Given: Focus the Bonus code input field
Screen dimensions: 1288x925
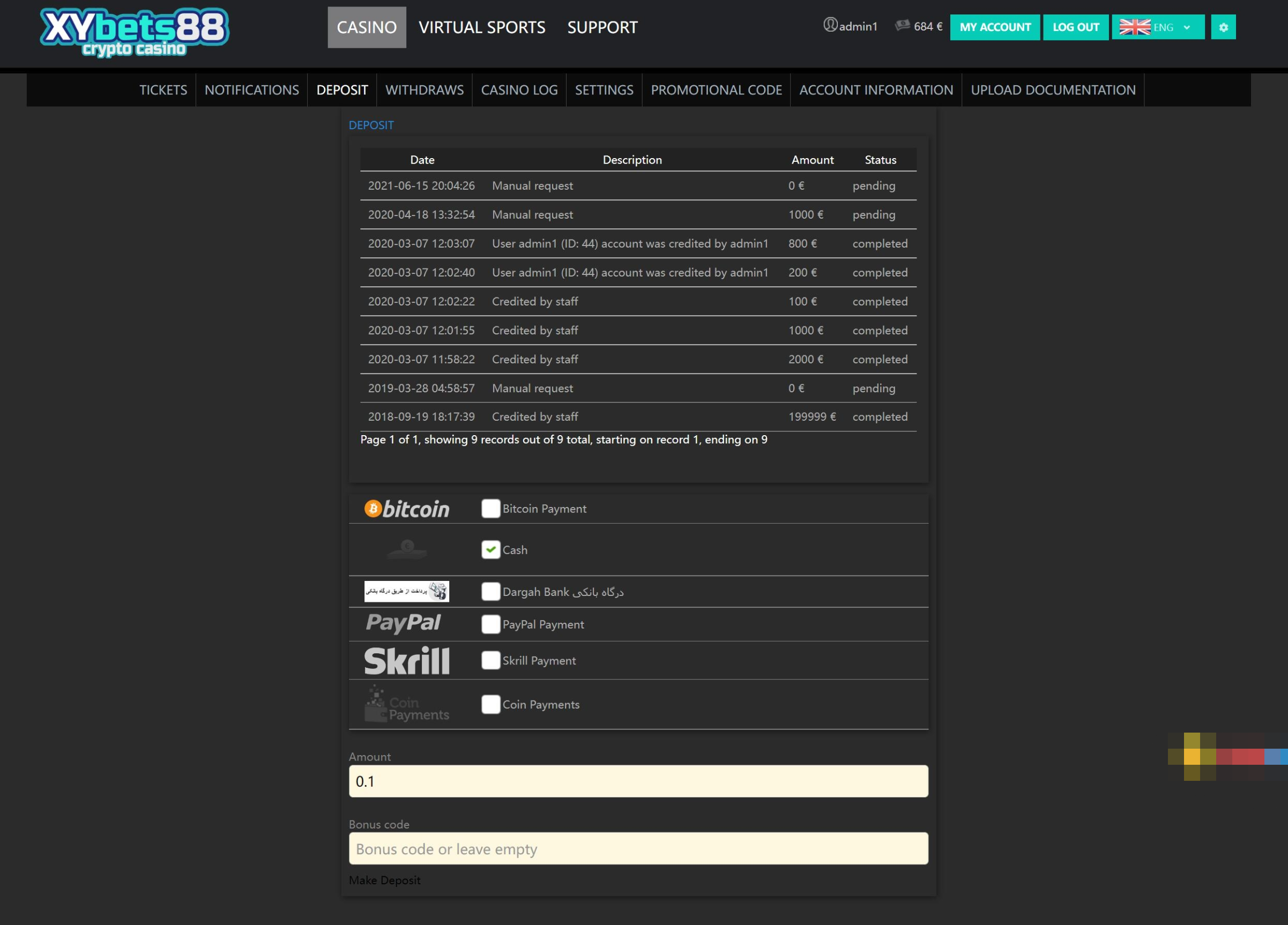Looking at the screenshot, I should pos(638,848).
